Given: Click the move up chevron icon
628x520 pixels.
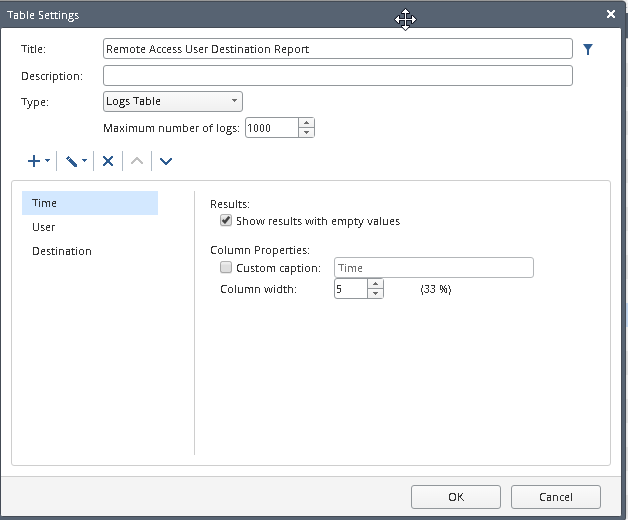Looking at the screenshot, I should tap(137, 161).
